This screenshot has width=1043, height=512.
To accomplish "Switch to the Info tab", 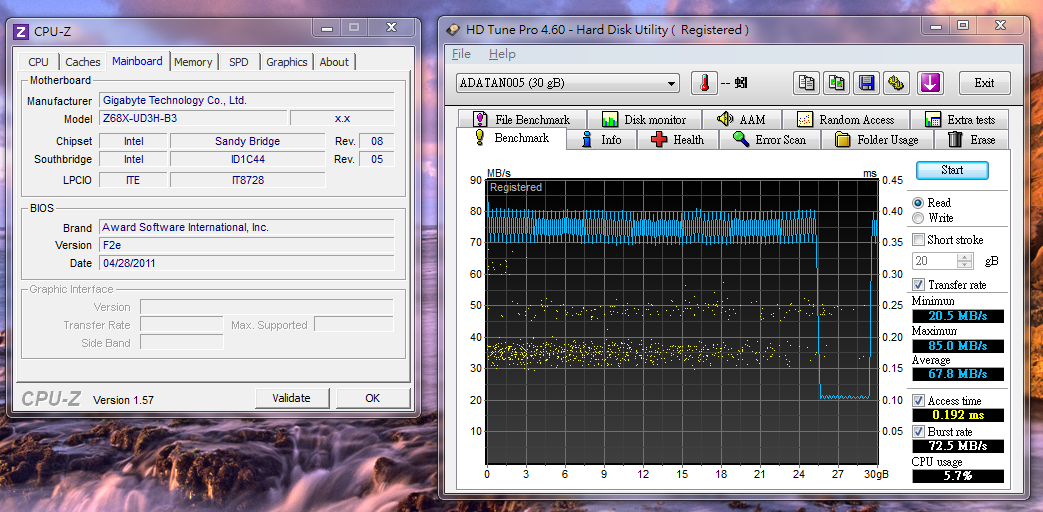I will 601,140.
